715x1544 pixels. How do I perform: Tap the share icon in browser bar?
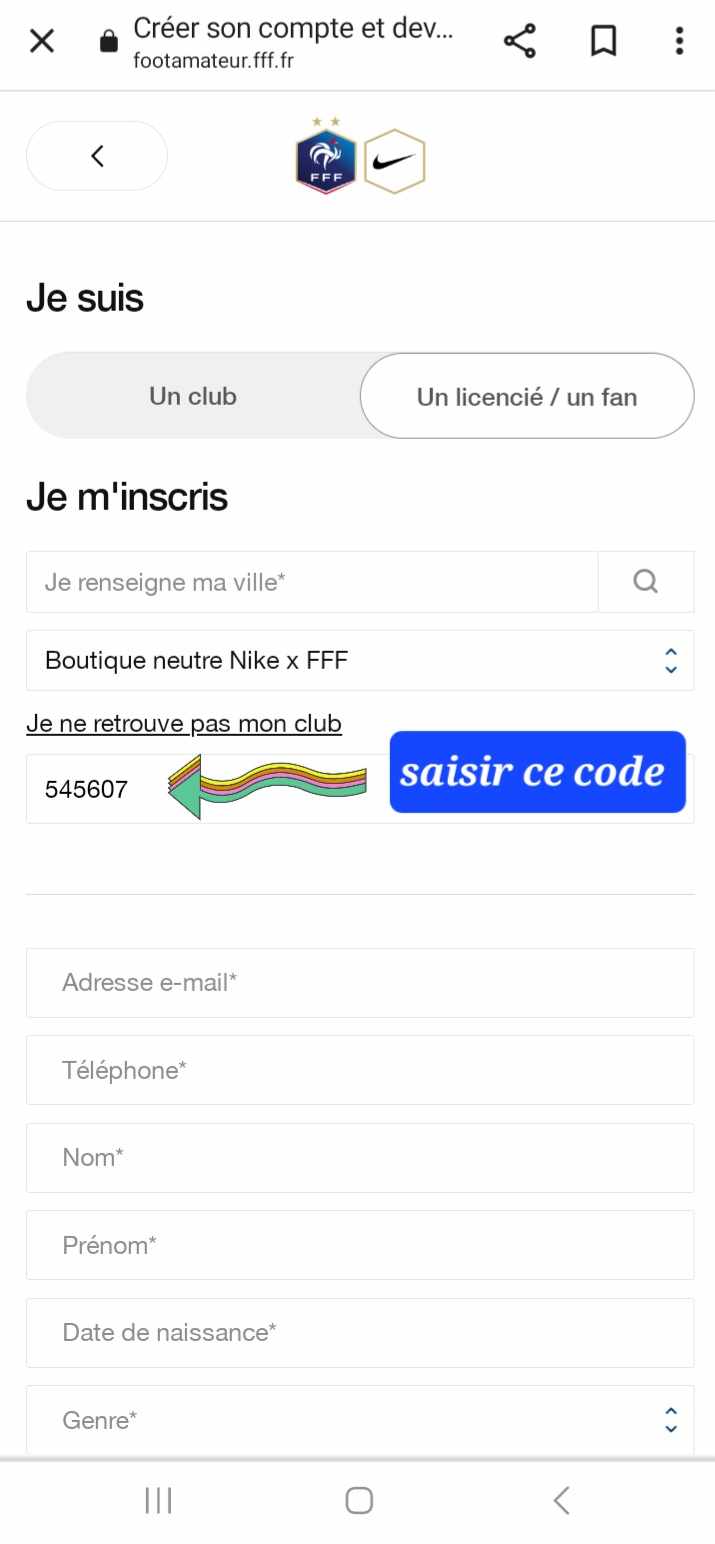[519, 41]
